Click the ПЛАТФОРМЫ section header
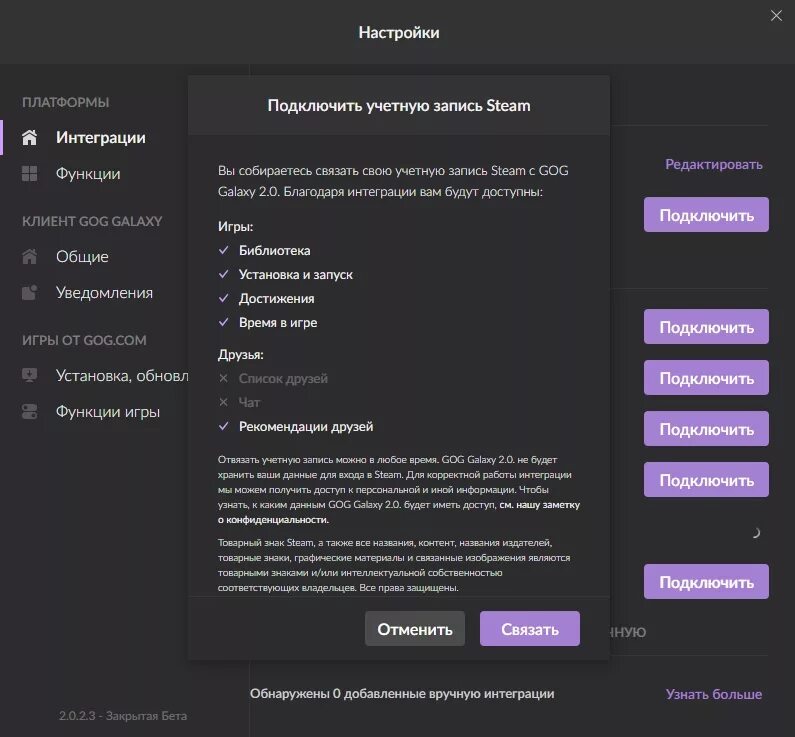Image resolution: width=795 pixels, height=737 pixels. tap(65, 102)
